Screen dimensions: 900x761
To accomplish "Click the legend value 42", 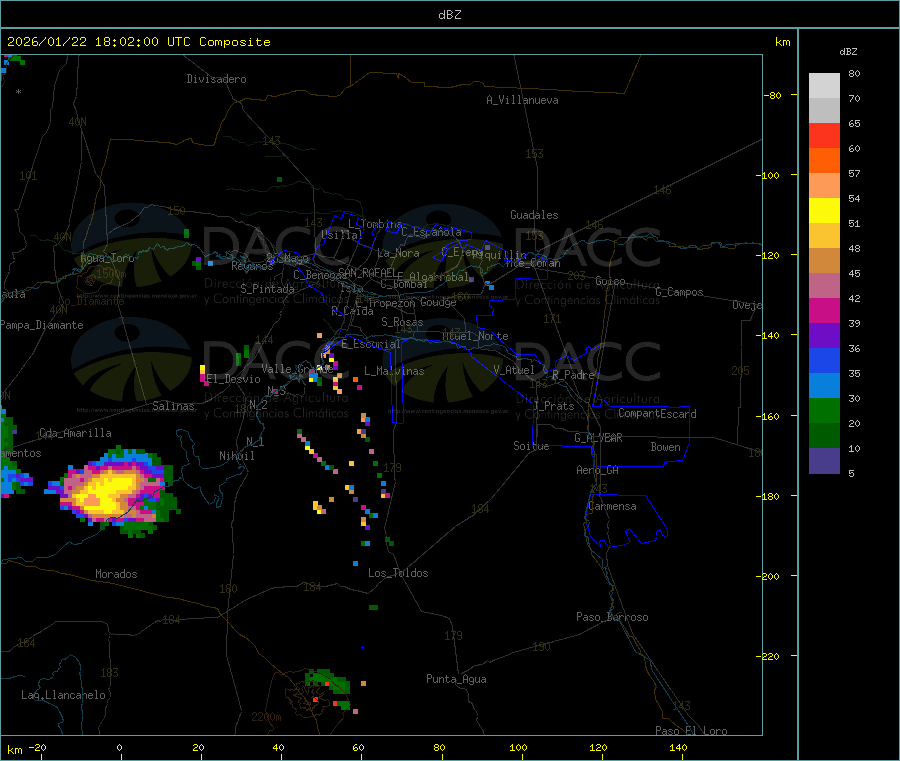I will click(x=854, y=298).
